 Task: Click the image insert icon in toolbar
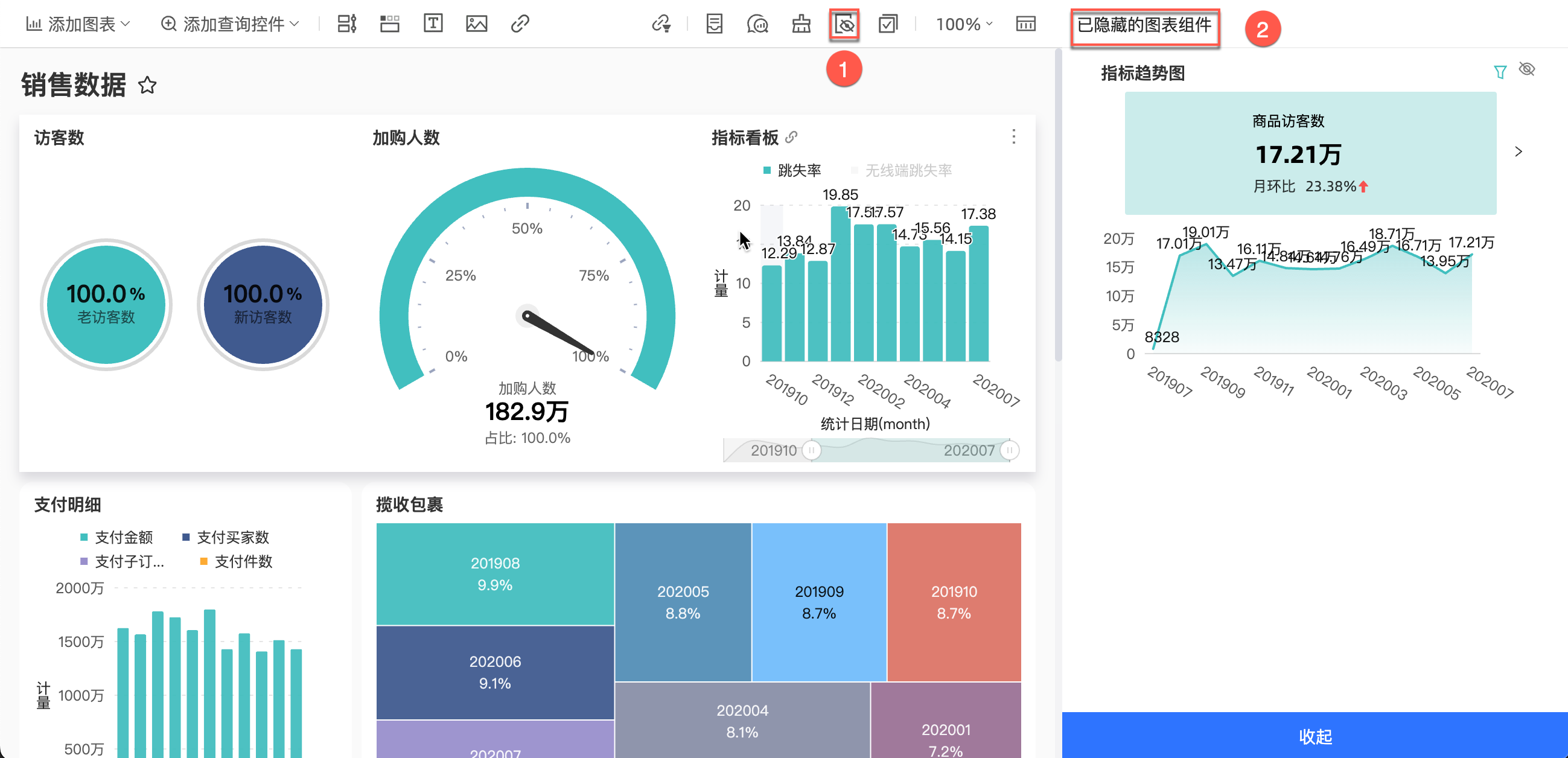(476, 24)
